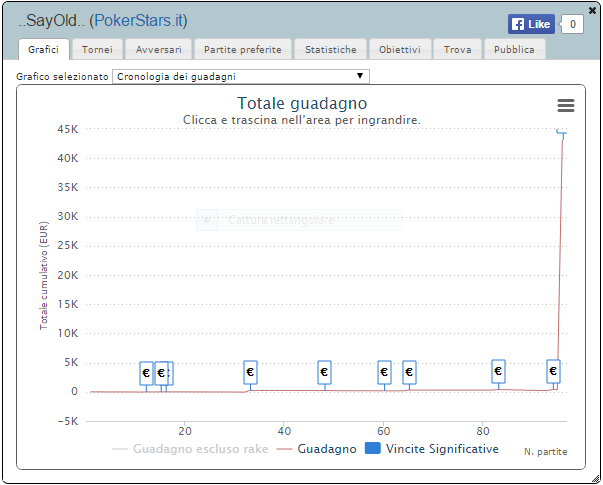Click the chart subtitle Clicca e trascina

(302, 120)
